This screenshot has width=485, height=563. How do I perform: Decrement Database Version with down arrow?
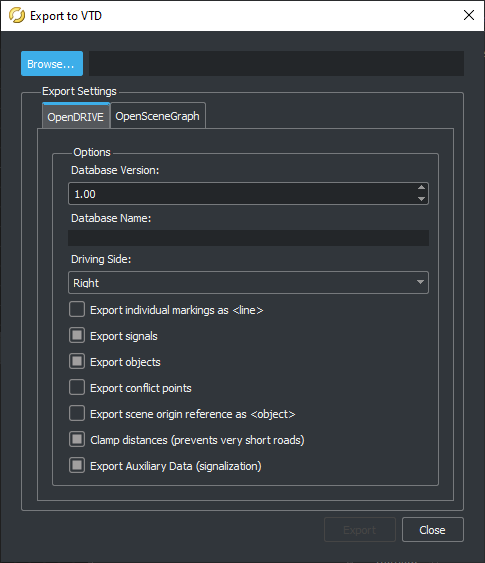coord(421,199)
